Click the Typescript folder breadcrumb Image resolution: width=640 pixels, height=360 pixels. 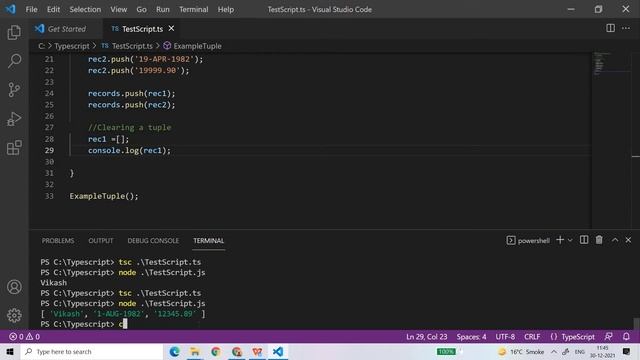tap(72, 46)
